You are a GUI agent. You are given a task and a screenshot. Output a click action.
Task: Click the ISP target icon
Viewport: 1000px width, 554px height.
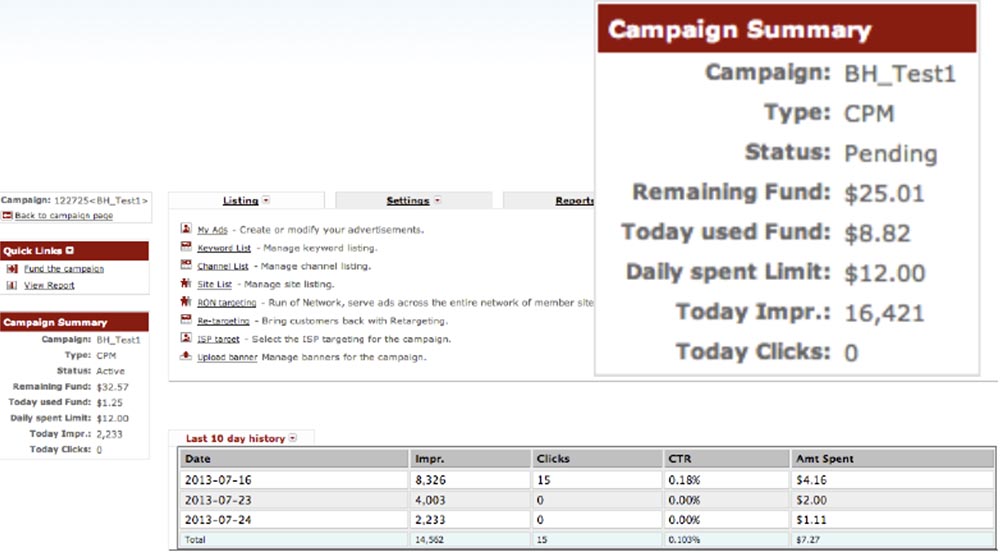(186, 338)
